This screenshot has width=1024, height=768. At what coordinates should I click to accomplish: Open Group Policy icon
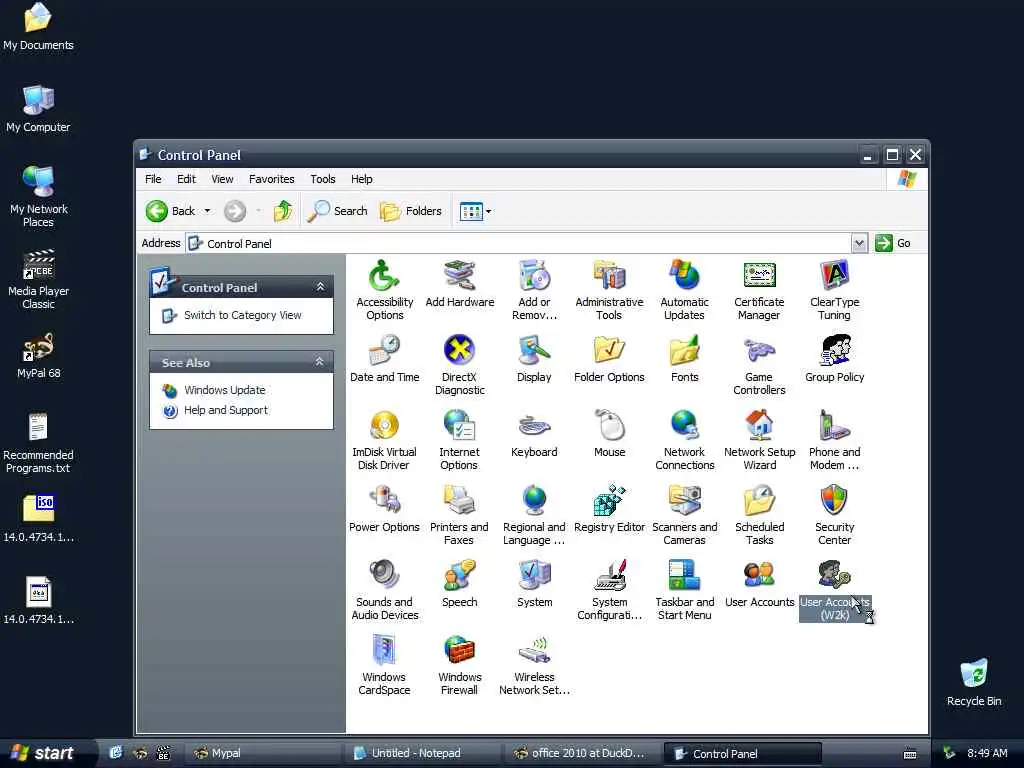point(834,359)
